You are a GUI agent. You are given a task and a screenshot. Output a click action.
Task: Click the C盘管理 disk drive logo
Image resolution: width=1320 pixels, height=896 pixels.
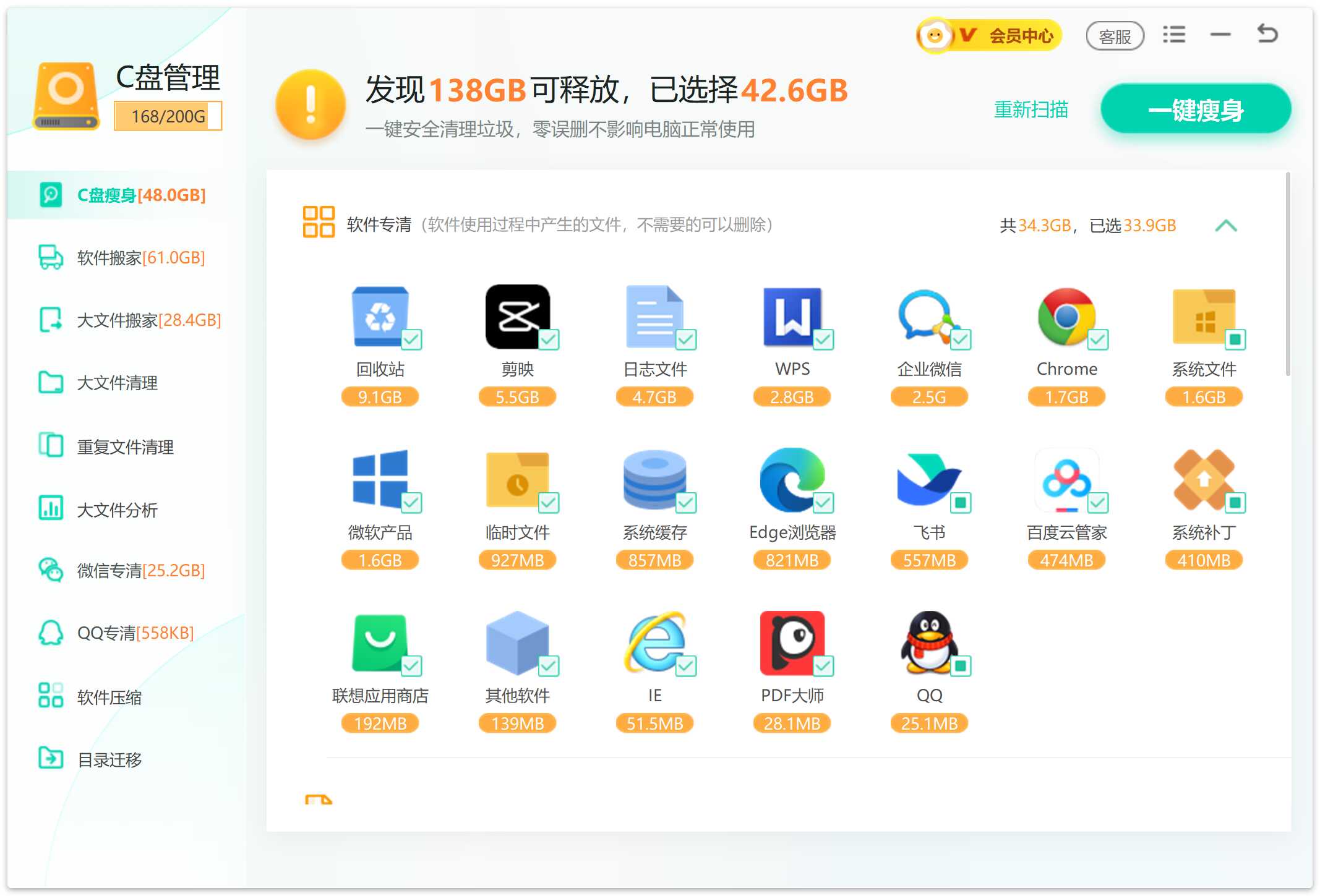(66, 96)
